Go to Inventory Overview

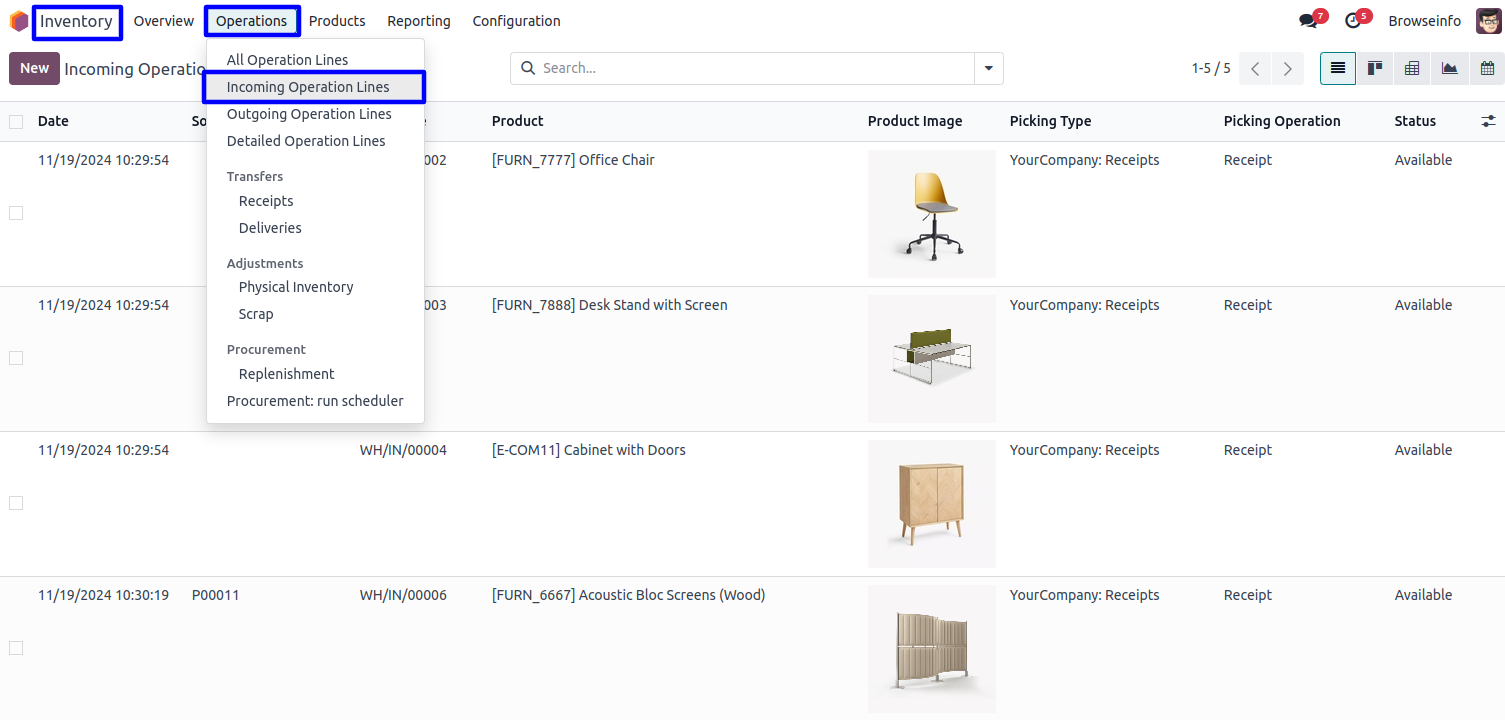164,21
